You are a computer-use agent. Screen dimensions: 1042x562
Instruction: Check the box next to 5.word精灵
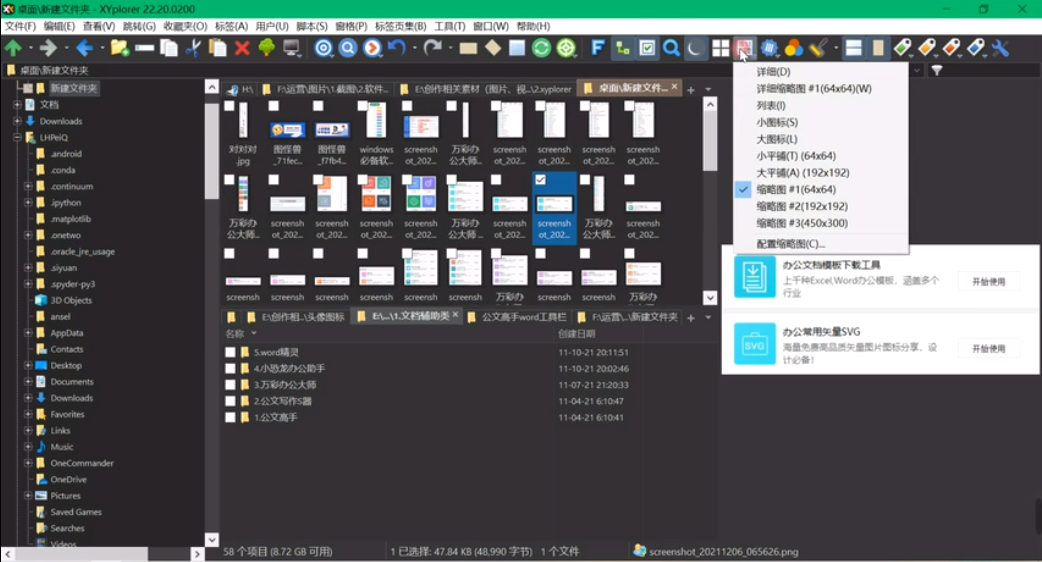(x=231, y=353)
